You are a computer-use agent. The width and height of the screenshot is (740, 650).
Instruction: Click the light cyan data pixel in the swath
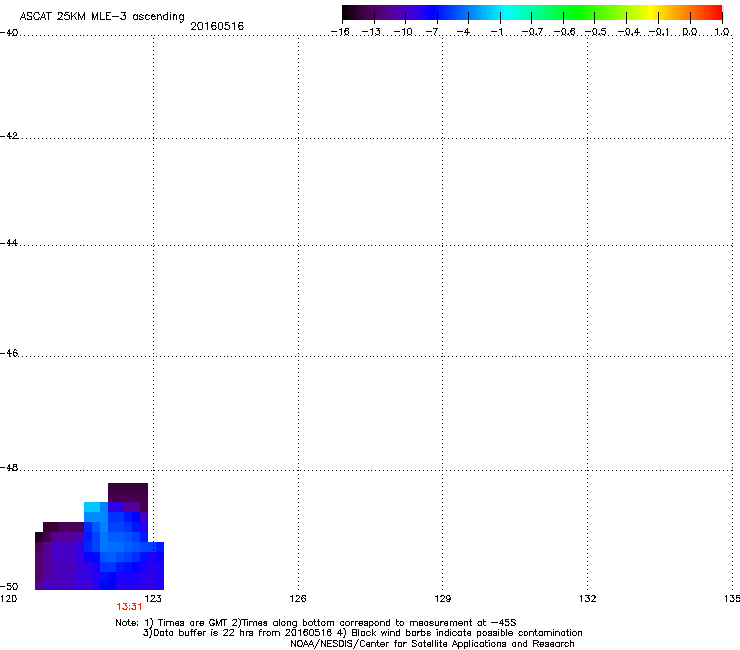[92, 507]
